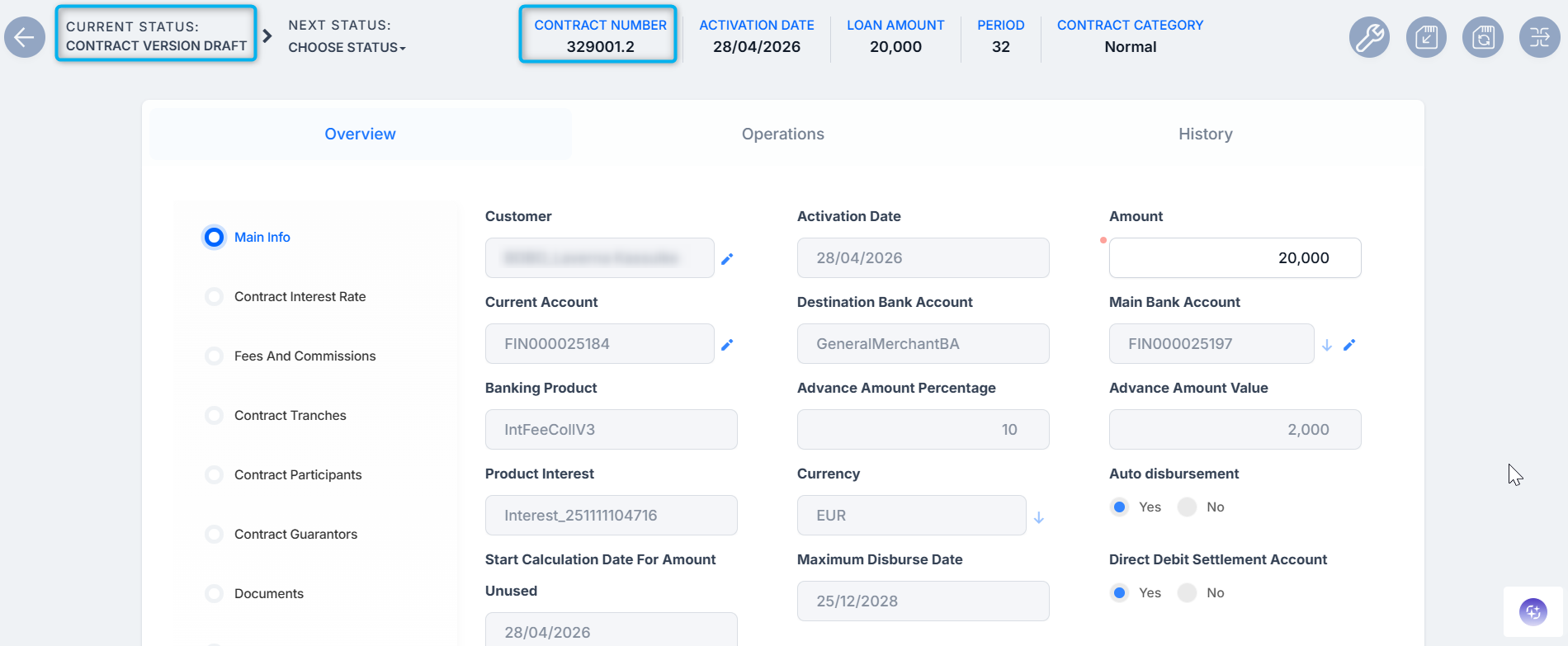Open the Choose Status dropdown
1568x646 pixels.
347,48
